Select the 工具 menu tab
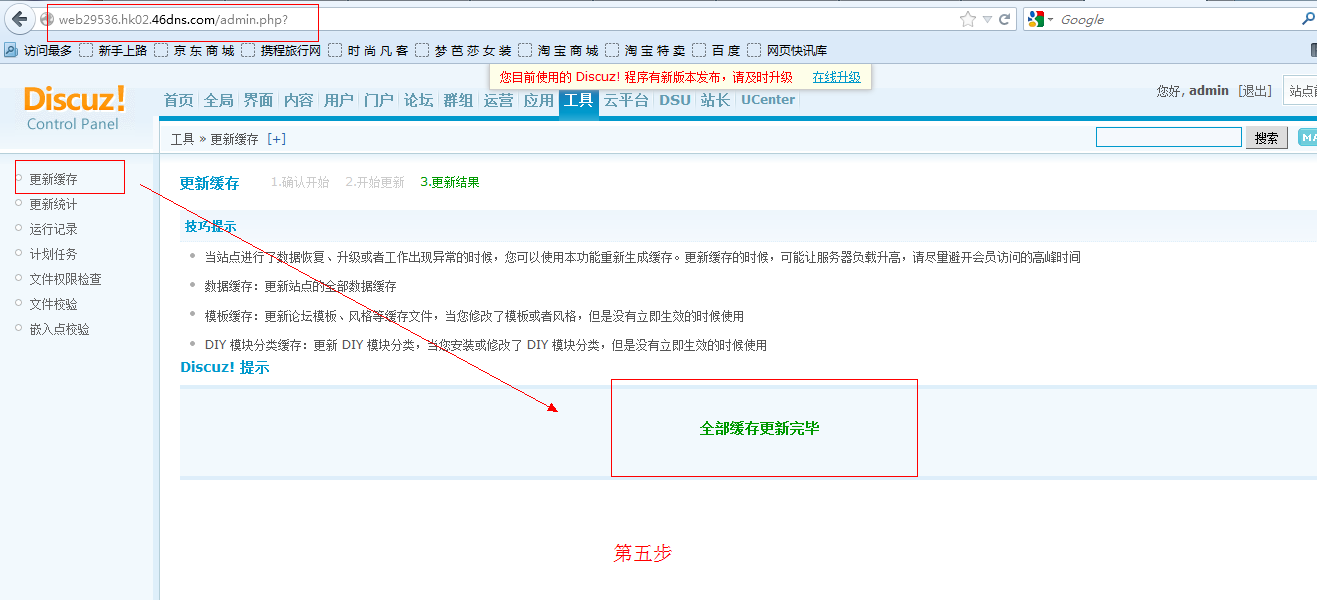 click(x=579, y=101)
